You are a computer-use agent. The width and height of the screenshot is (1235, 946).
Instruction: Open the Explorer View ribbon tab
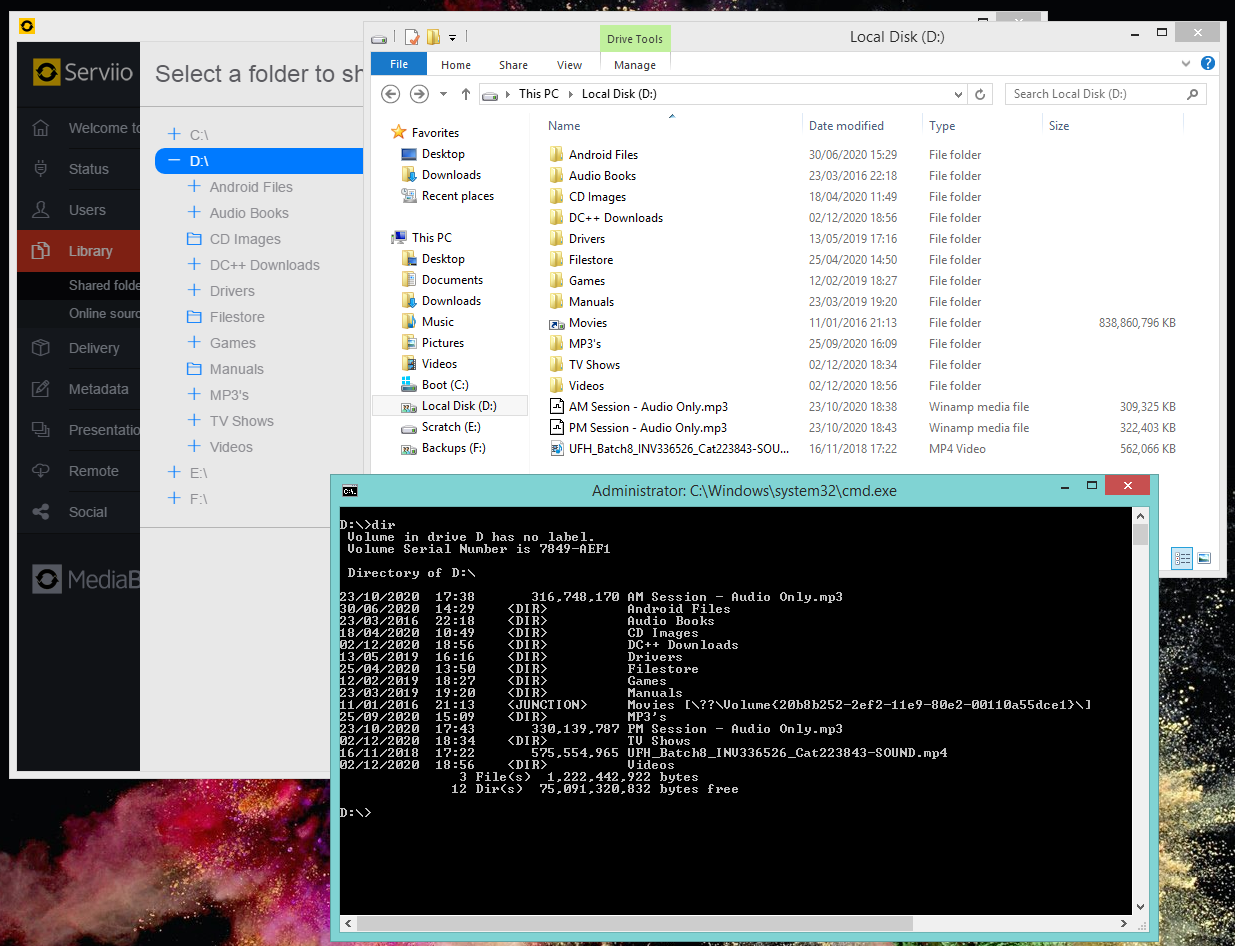point(569,65)
